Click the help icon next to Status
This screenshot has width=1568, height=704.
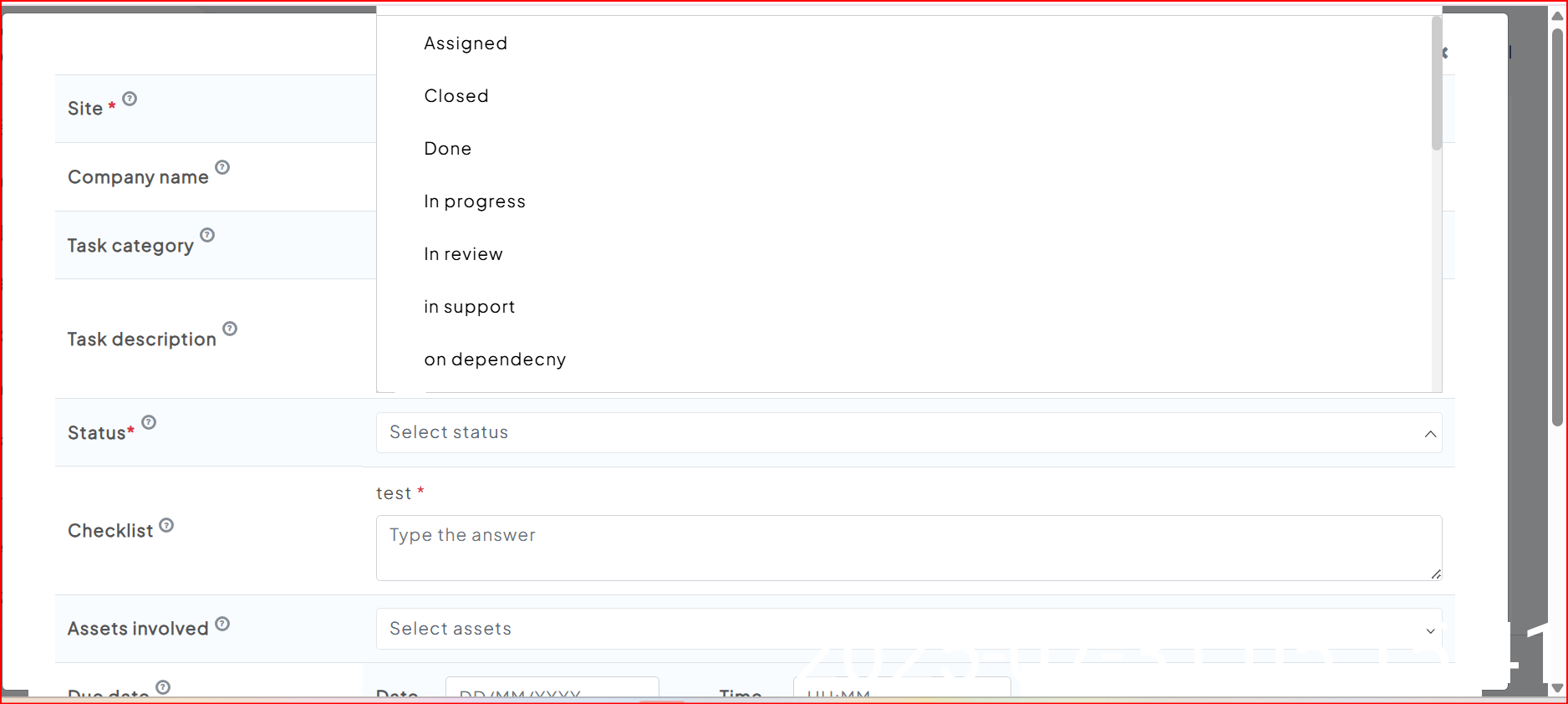[x=149, y=422]
